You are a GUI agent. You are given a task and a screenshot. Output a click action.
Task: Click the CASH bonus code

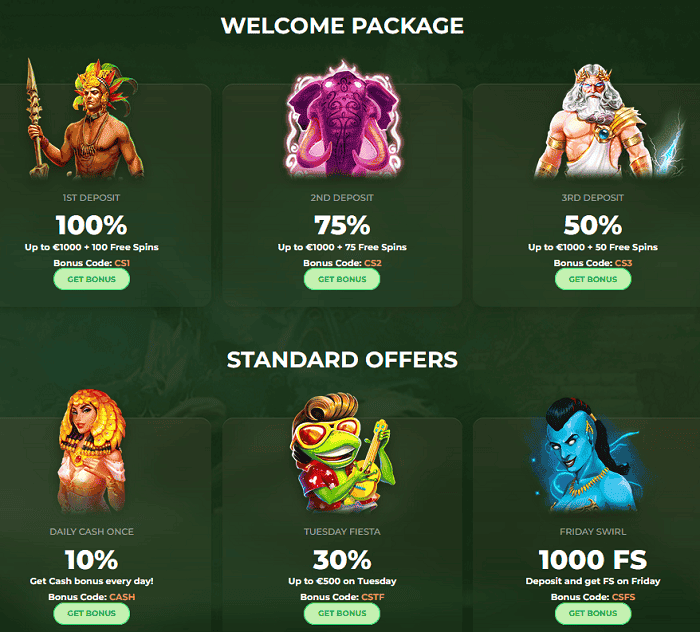(122, 597)
